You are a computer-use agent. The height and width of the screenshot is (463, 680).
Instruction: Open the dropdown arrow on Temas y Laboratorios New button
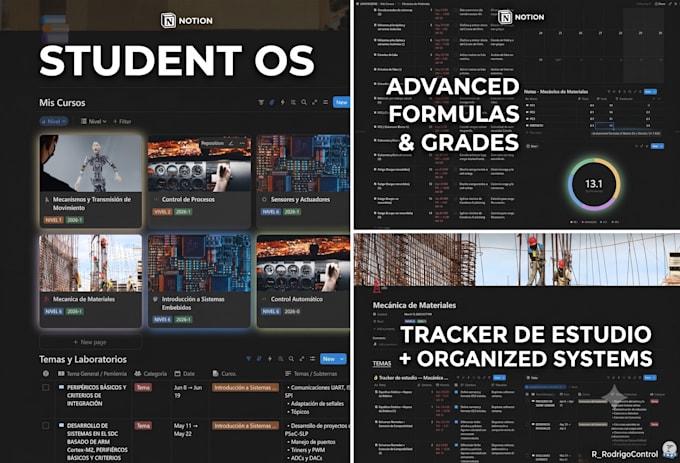tap(342, 359)
